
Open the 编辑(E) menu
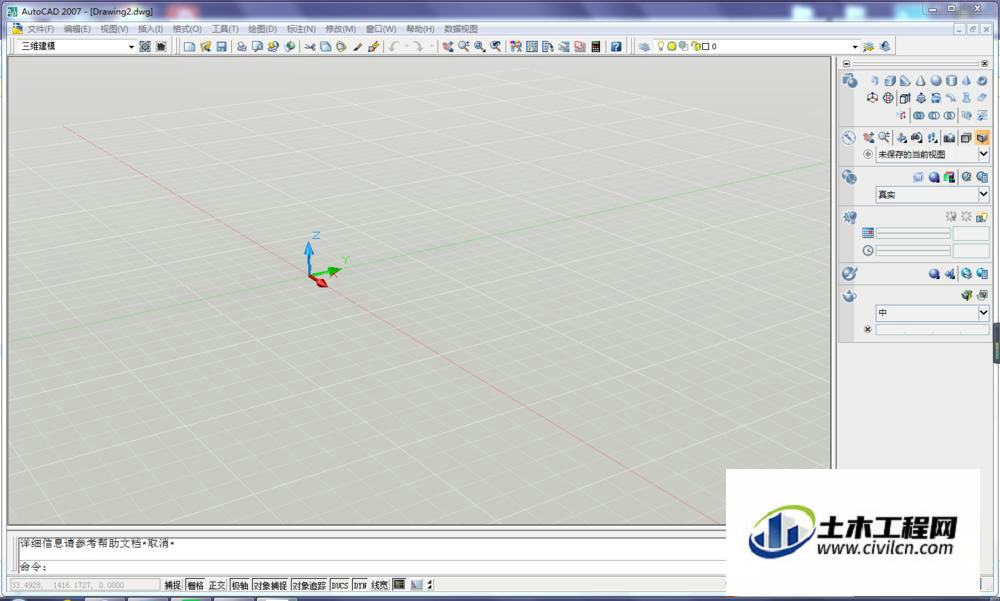click(77, 29)
